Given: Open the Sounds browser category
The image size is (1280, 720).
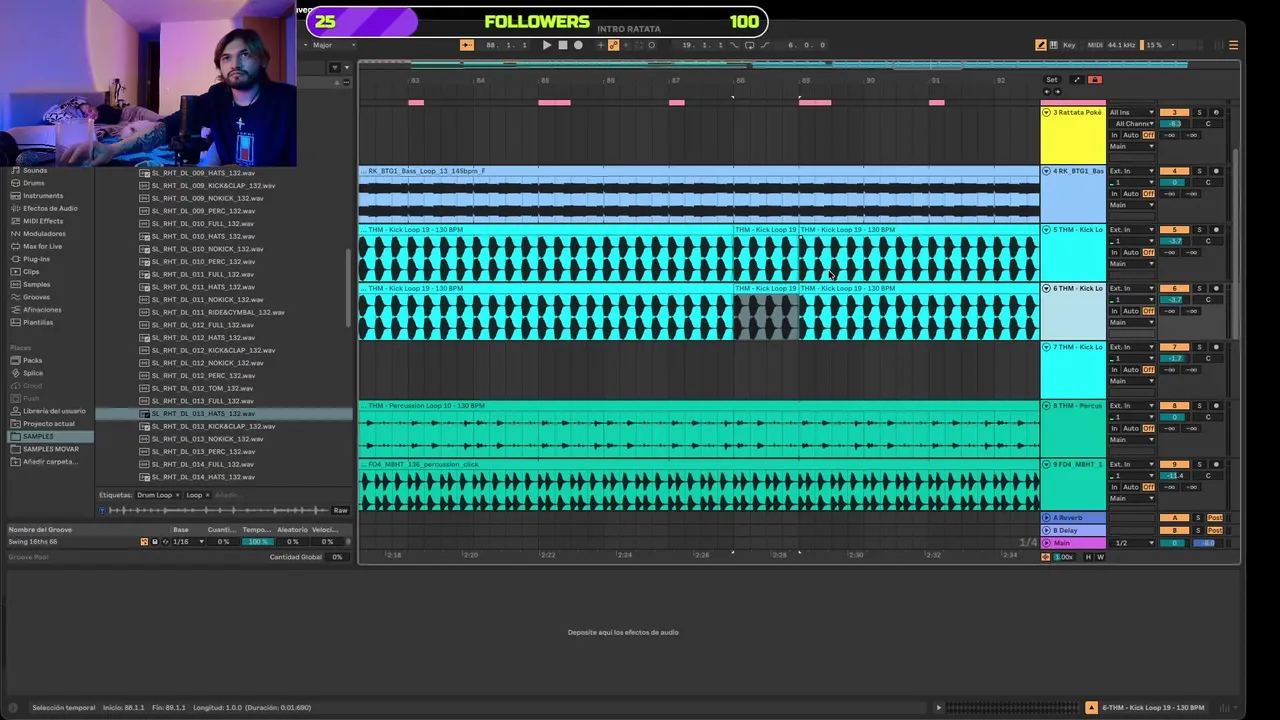Looking at the screenshot, I should pos(35,171).
